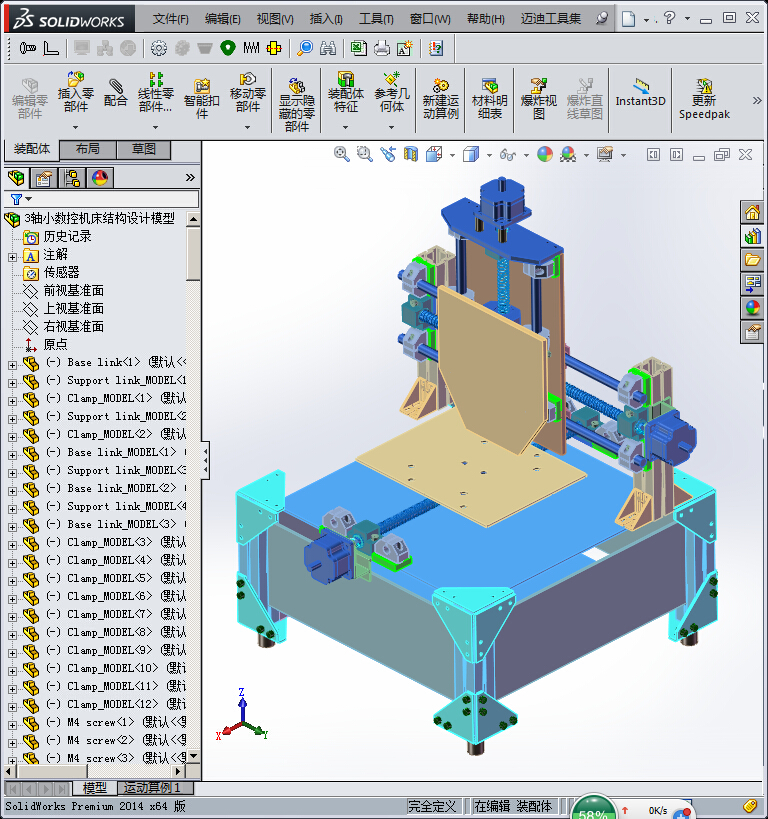Viewport: 768px width, 819px height.
Task: Open Linear Component Pattern dropdown arrow
Action: [155, 127]
